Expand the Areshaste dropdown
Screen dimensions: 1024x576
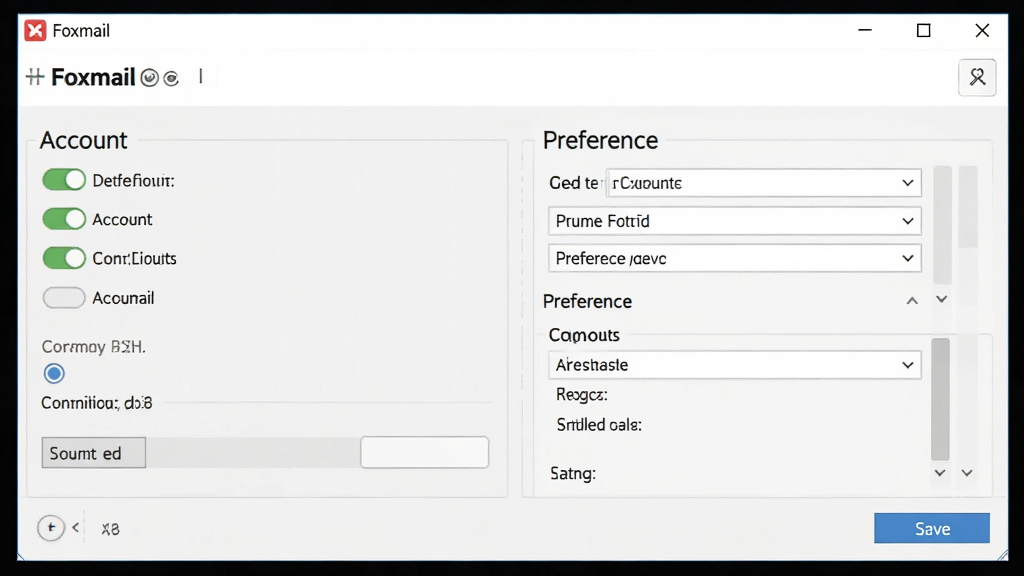pyautogui.click(x=735, y=365)
